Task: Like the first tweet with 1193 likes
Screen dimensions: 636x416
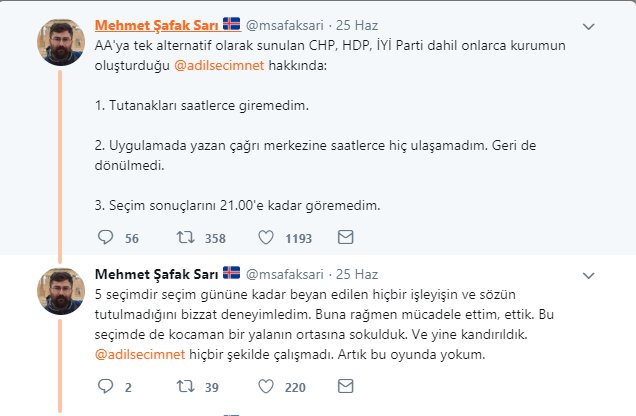Action: (267, 238)
